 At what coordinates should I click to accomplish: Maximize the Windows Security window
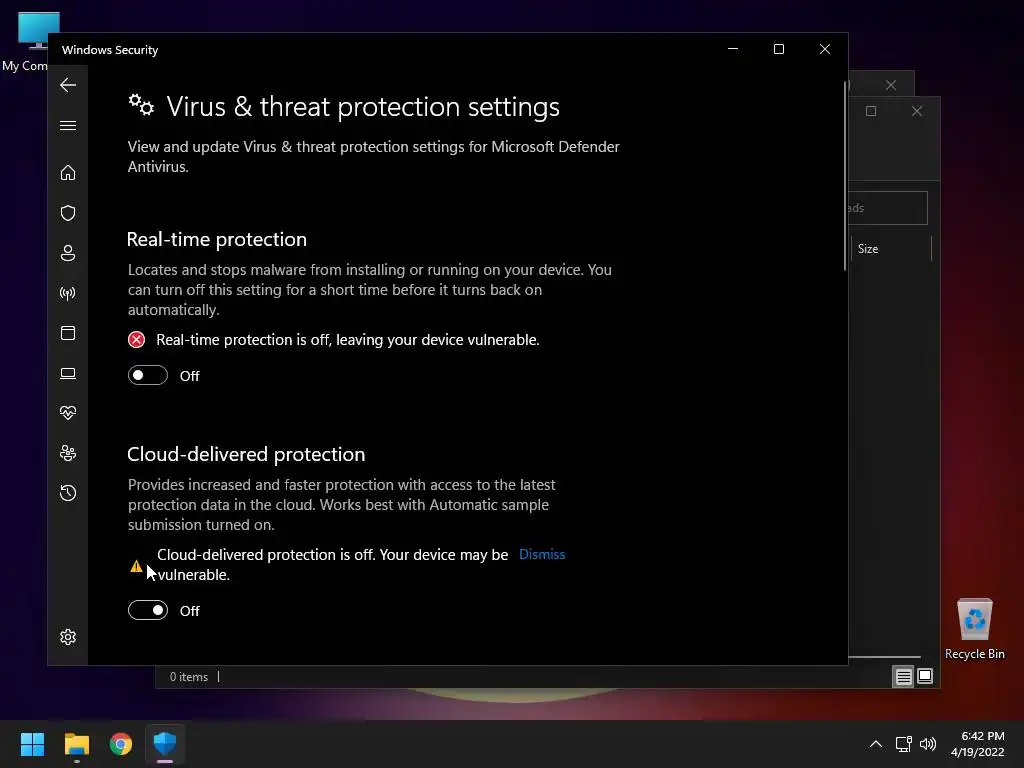tap(778, 50)
